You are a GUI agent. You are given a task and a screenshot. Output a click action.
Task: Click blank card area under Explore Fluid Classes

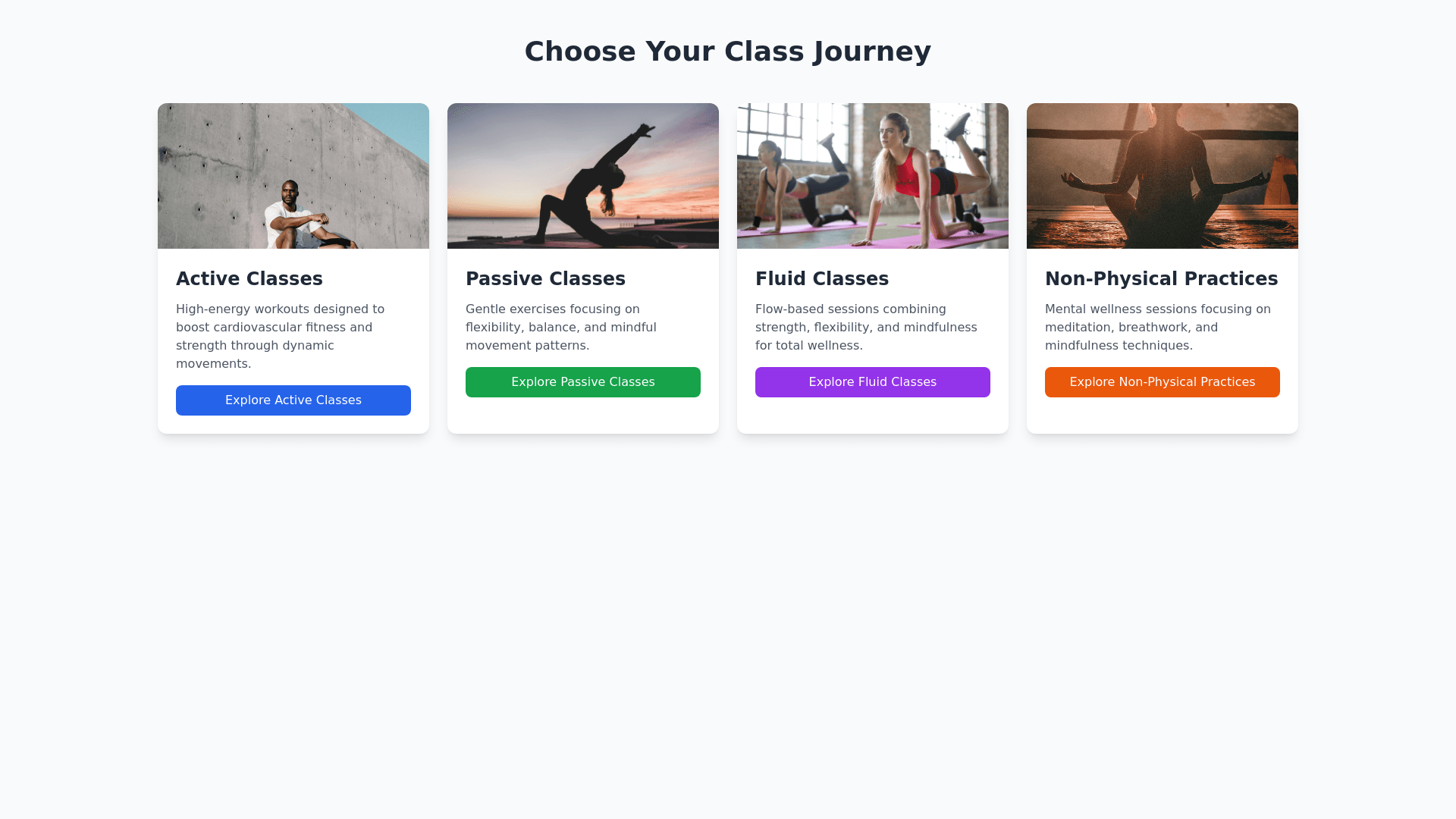pyautogui.click(x=873, y=416)
